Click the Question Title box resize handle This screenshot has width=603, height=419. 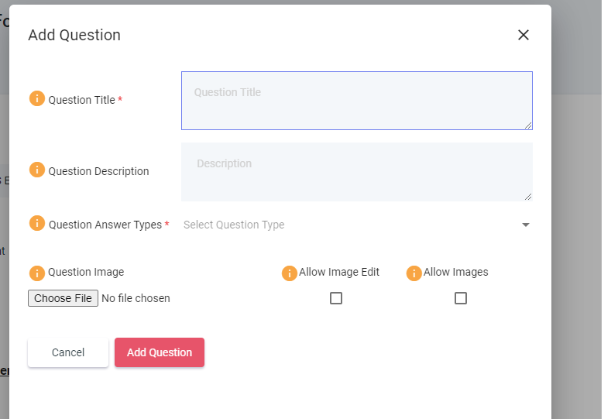tap(527, 125)
